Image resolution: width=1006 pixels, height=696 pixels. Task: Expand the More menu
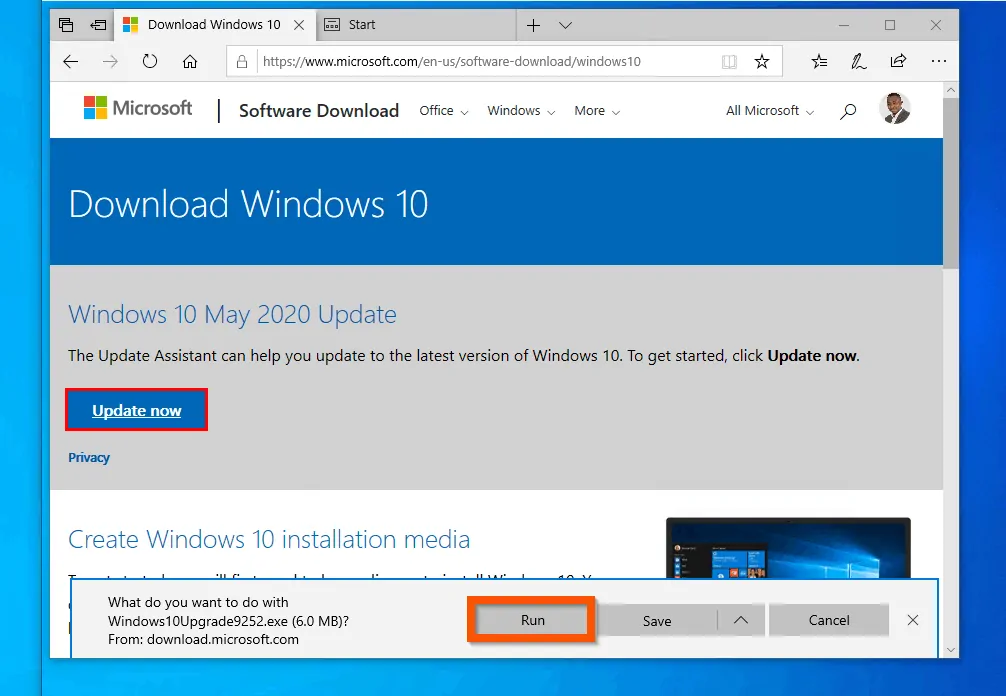[597, 111]
